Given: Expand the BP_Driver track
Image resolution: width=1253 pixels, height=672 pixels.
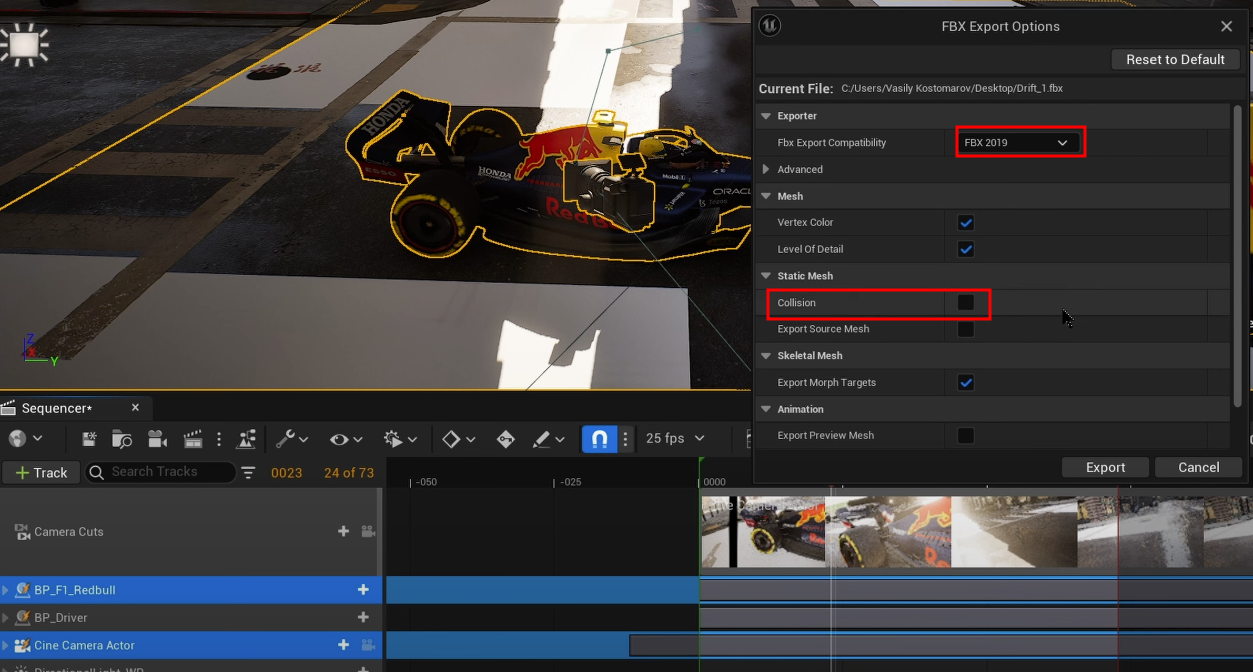Looking at the screenshot, I should [x=6, y=618].
